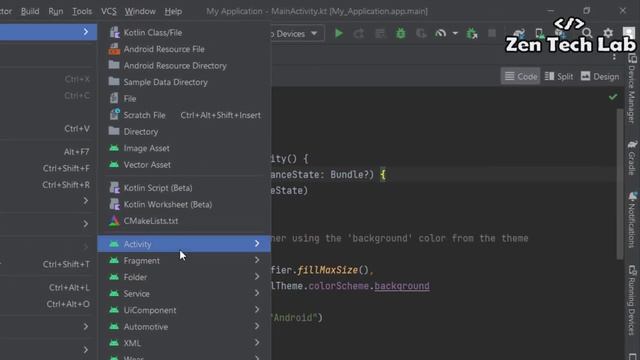
Task: Open the Notifications side panel
Action: (x=632, y=219)
